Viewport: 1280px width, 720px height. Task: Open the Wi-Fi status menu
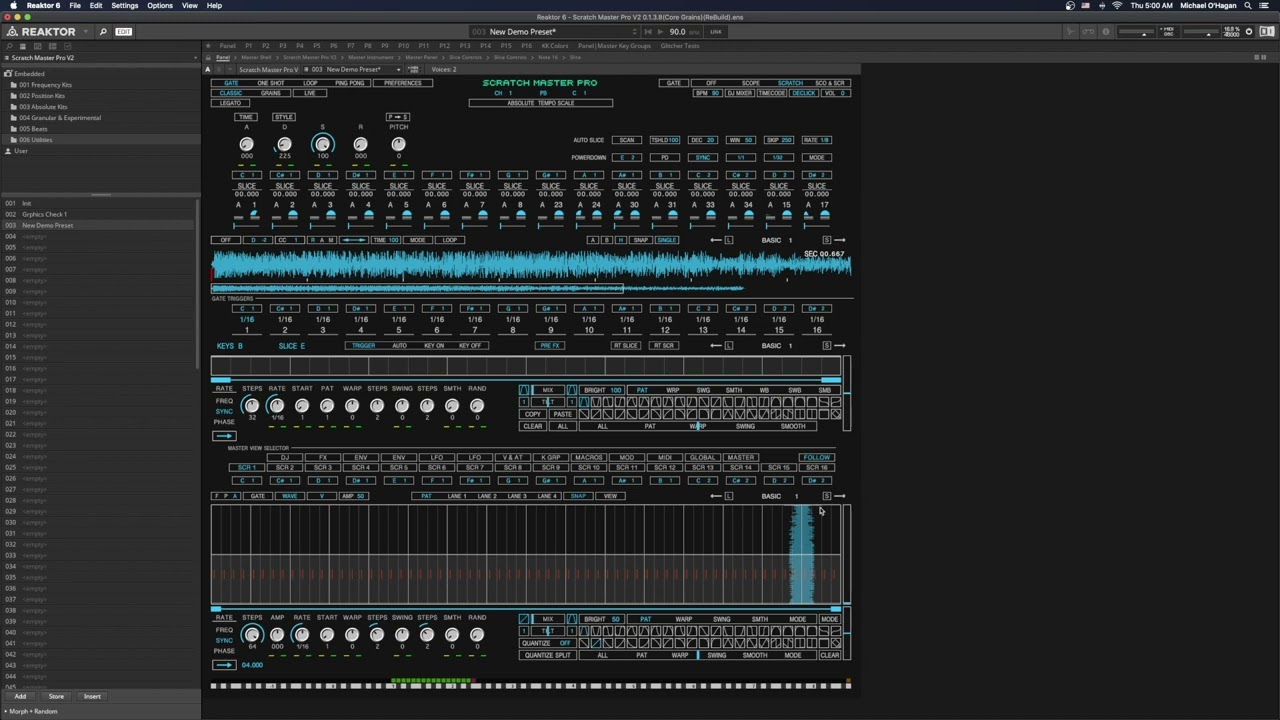(x=1117, y=6)
